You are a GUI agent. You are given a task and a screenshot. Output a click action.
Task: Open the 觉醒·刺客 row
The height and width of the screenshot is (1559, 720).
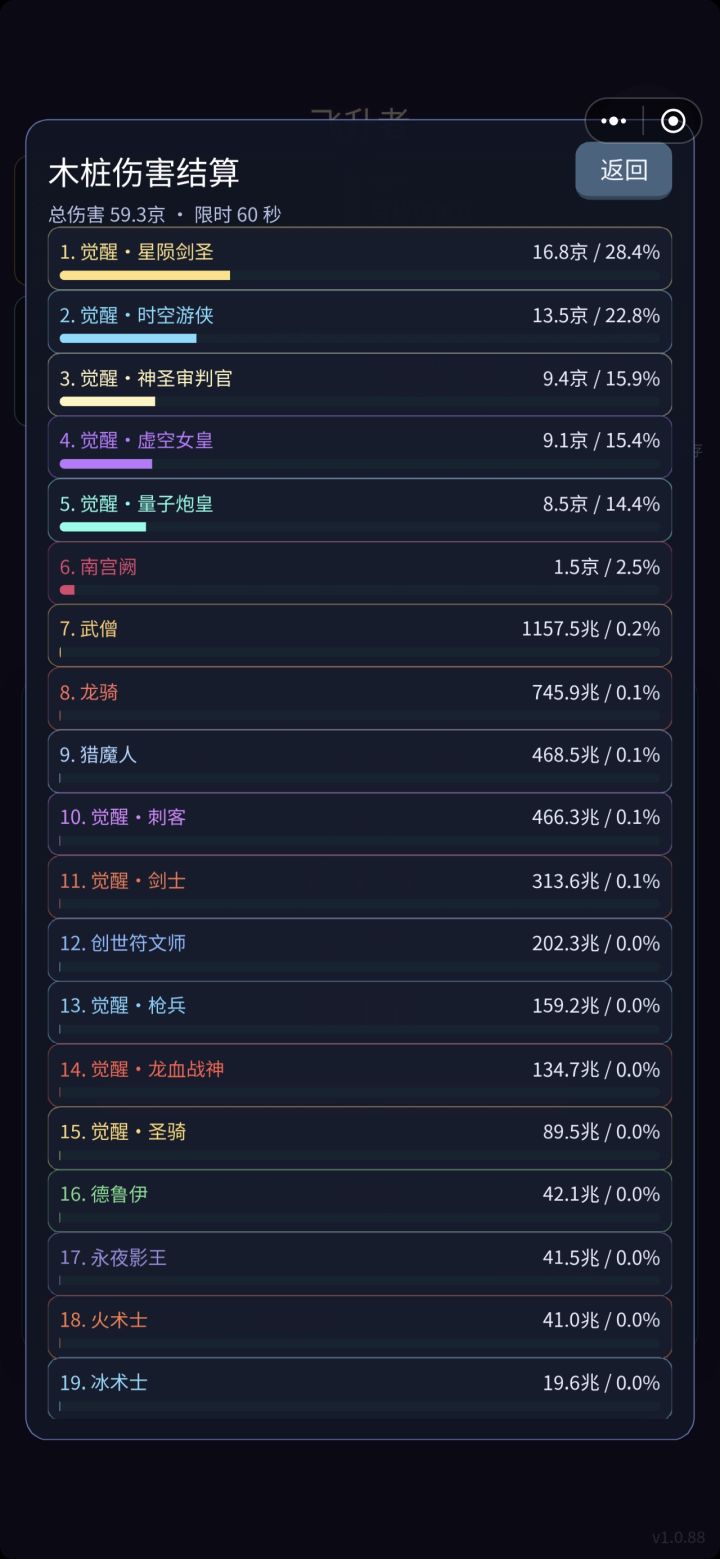coord(360,824)
